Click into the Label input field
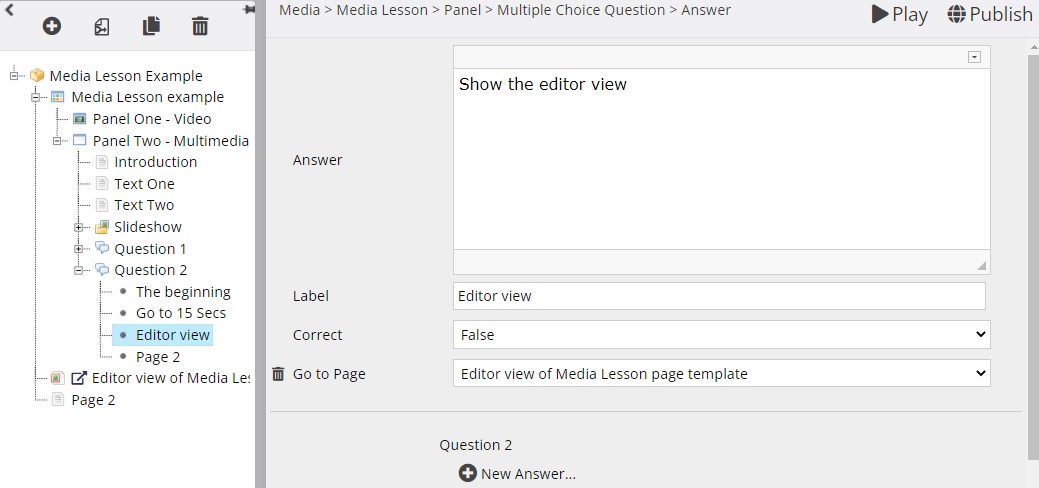Viewport: 1039px width, 488px height. [x=719, y=296]
